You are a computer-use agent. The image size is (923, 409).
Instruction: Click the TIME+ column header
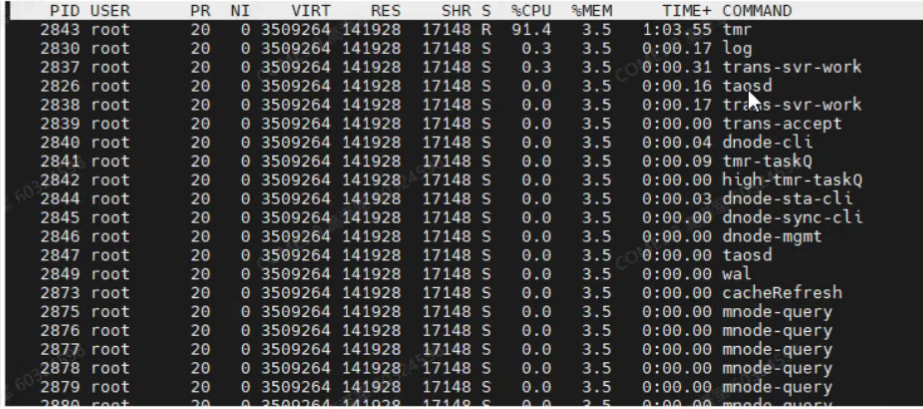coord(679,11)
